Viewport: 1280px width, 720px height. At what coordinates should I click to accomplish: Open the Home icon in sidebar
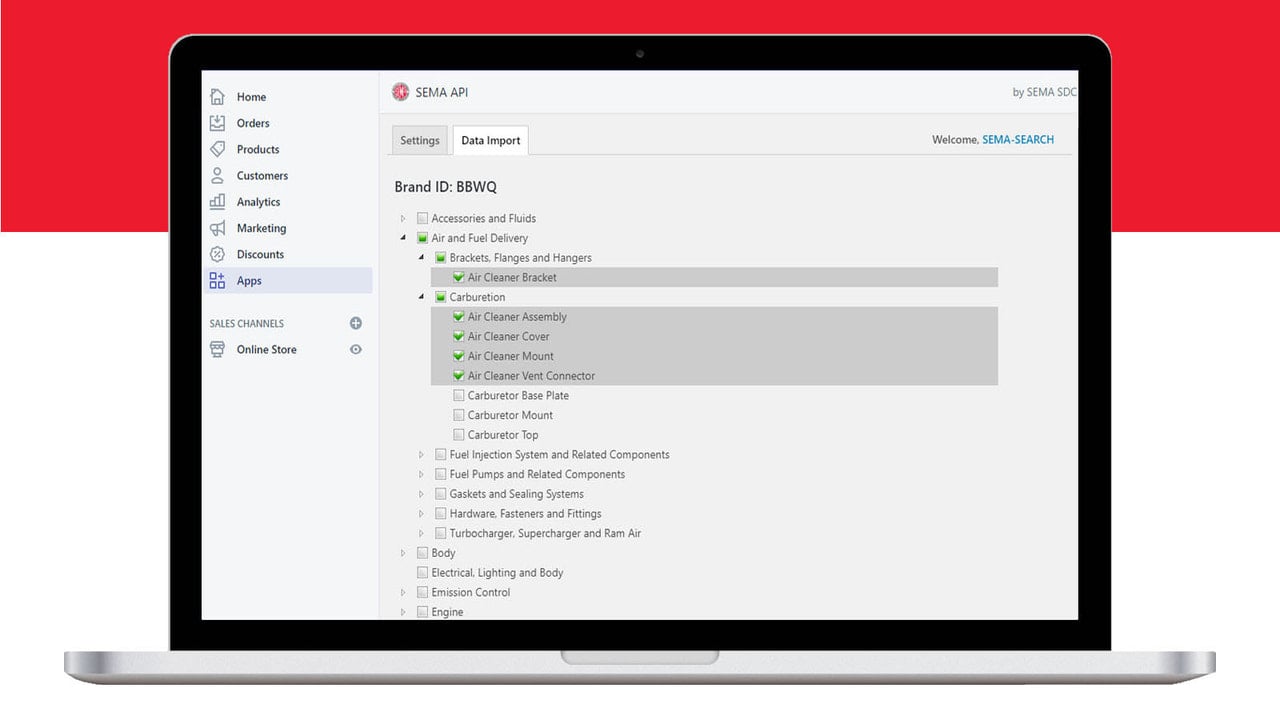coord(217,97)
